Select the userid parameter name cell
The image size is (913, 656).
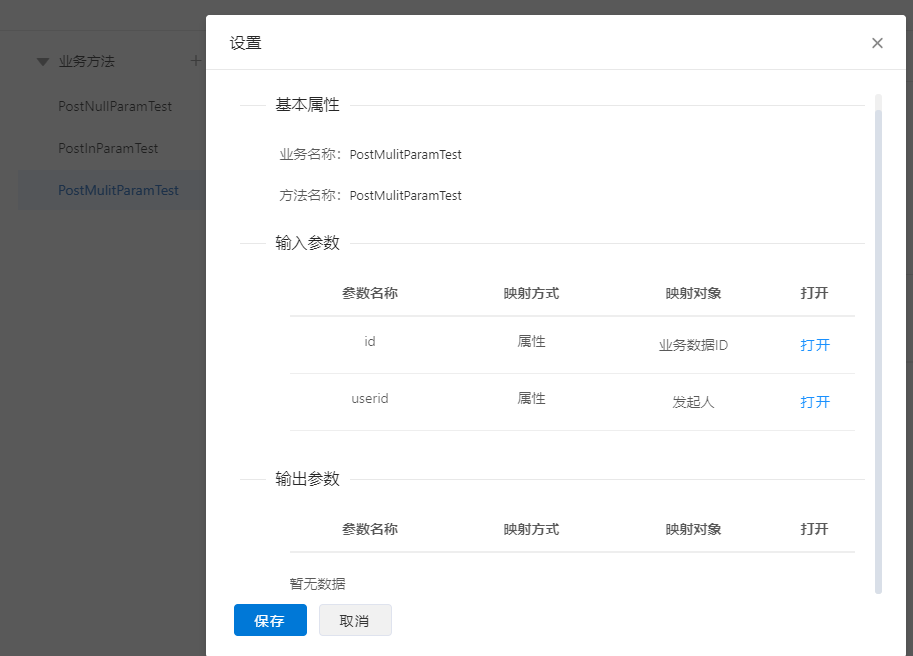click(370, 399)
